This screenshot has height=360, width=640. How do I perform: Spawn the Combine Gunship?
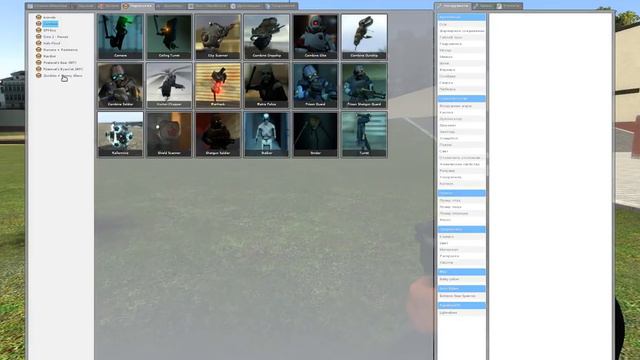(364, 37)
